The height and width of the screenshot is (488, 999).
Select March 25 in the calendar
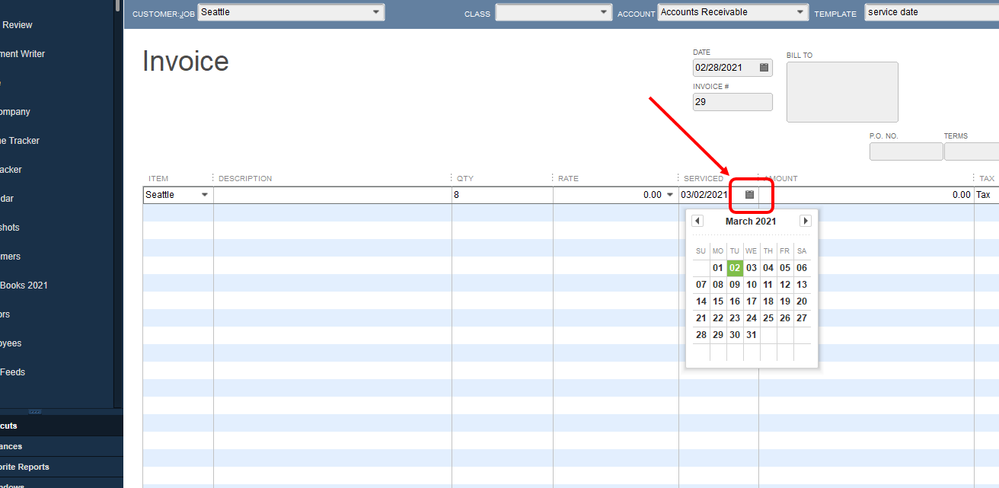tap(768, 318)
